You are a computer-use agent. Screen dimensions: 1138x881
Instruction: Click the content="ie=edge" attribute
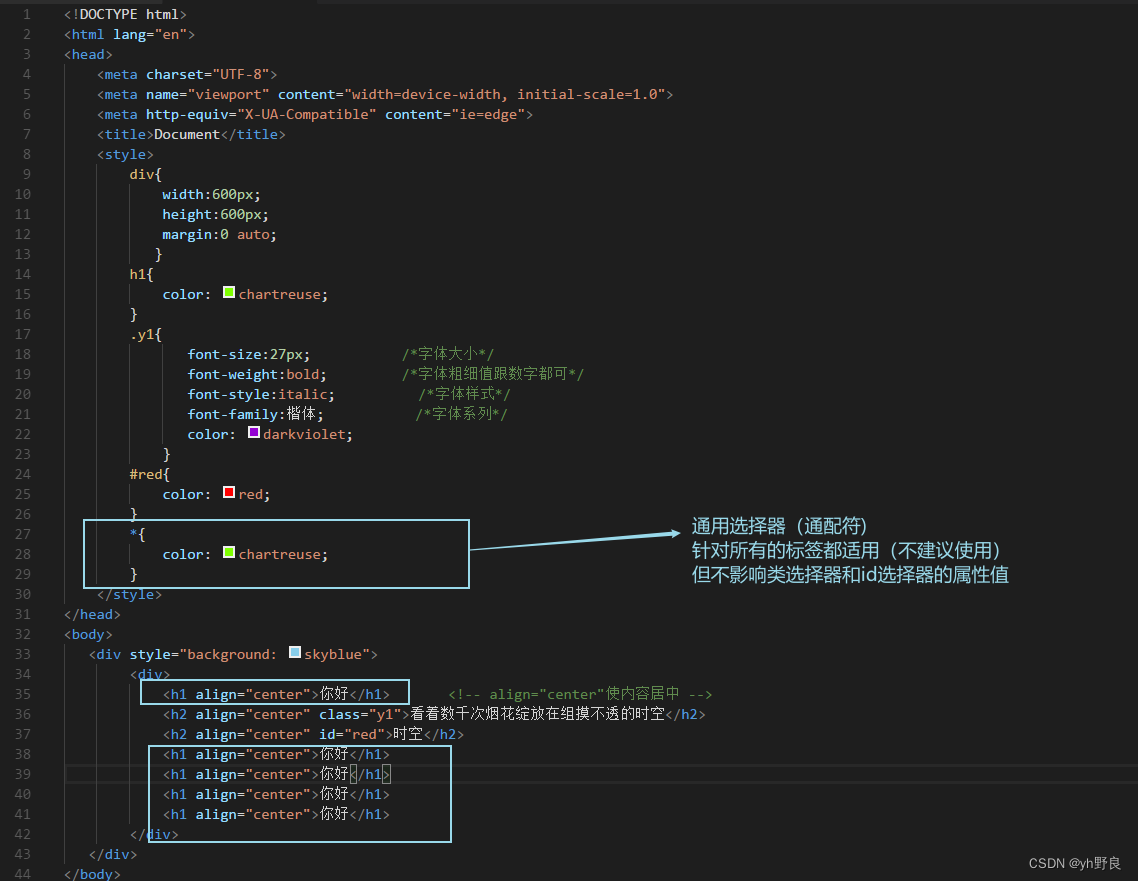[455, 115]
